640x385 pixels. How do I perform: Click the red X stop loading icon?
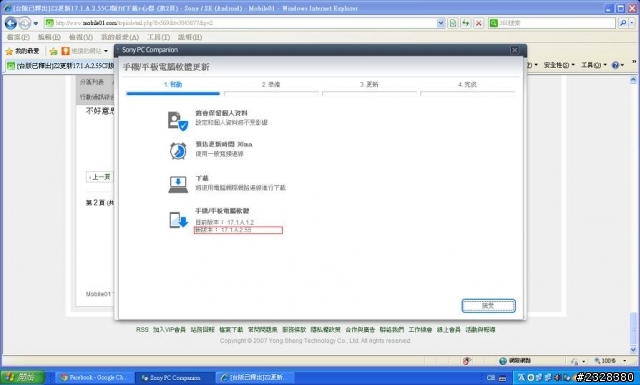coord(478,23)
